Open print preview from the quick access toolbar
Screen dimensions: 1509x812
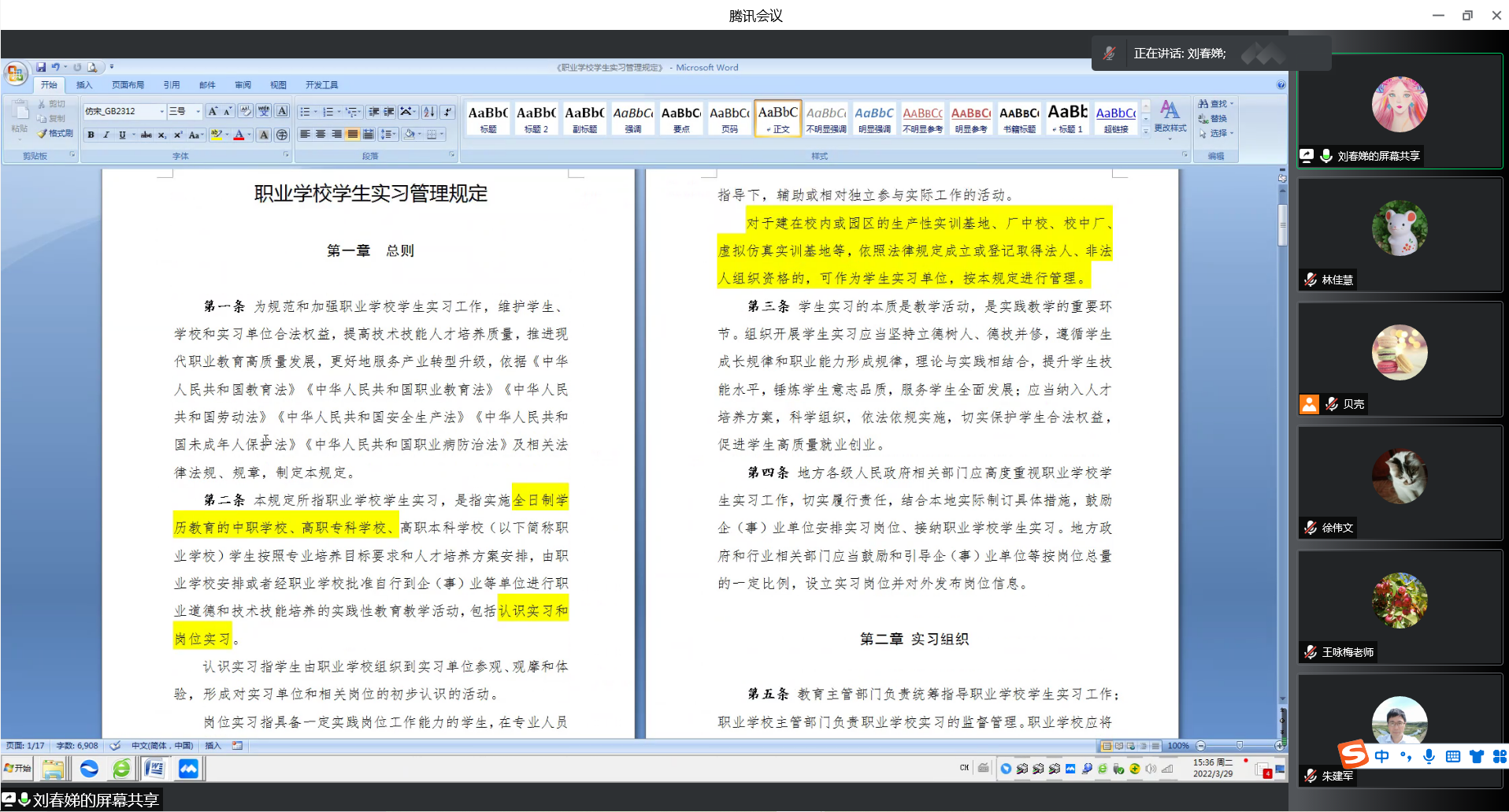(x=92, y=67)
